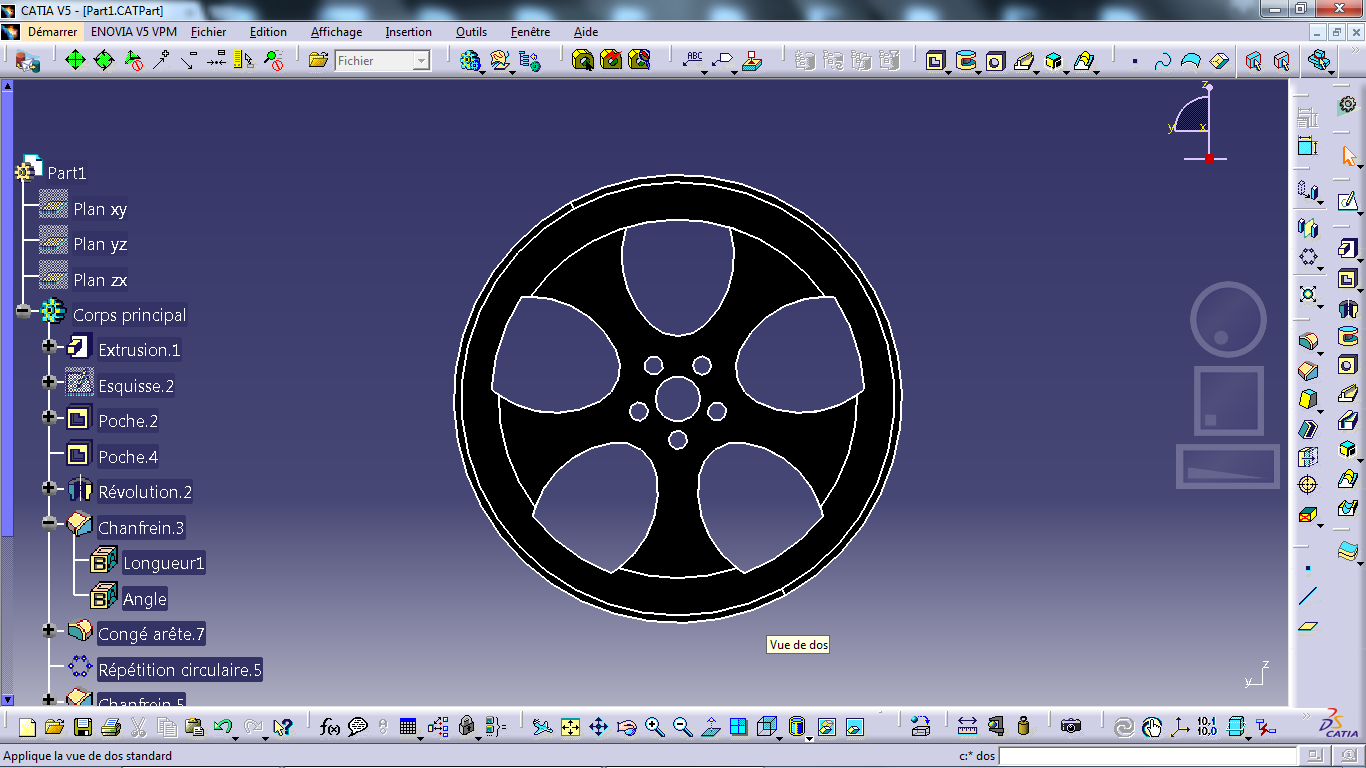Open the Formula f(x) editor
The height and width of the screenshot is (768, 1366).
click(x=330, y=727)
